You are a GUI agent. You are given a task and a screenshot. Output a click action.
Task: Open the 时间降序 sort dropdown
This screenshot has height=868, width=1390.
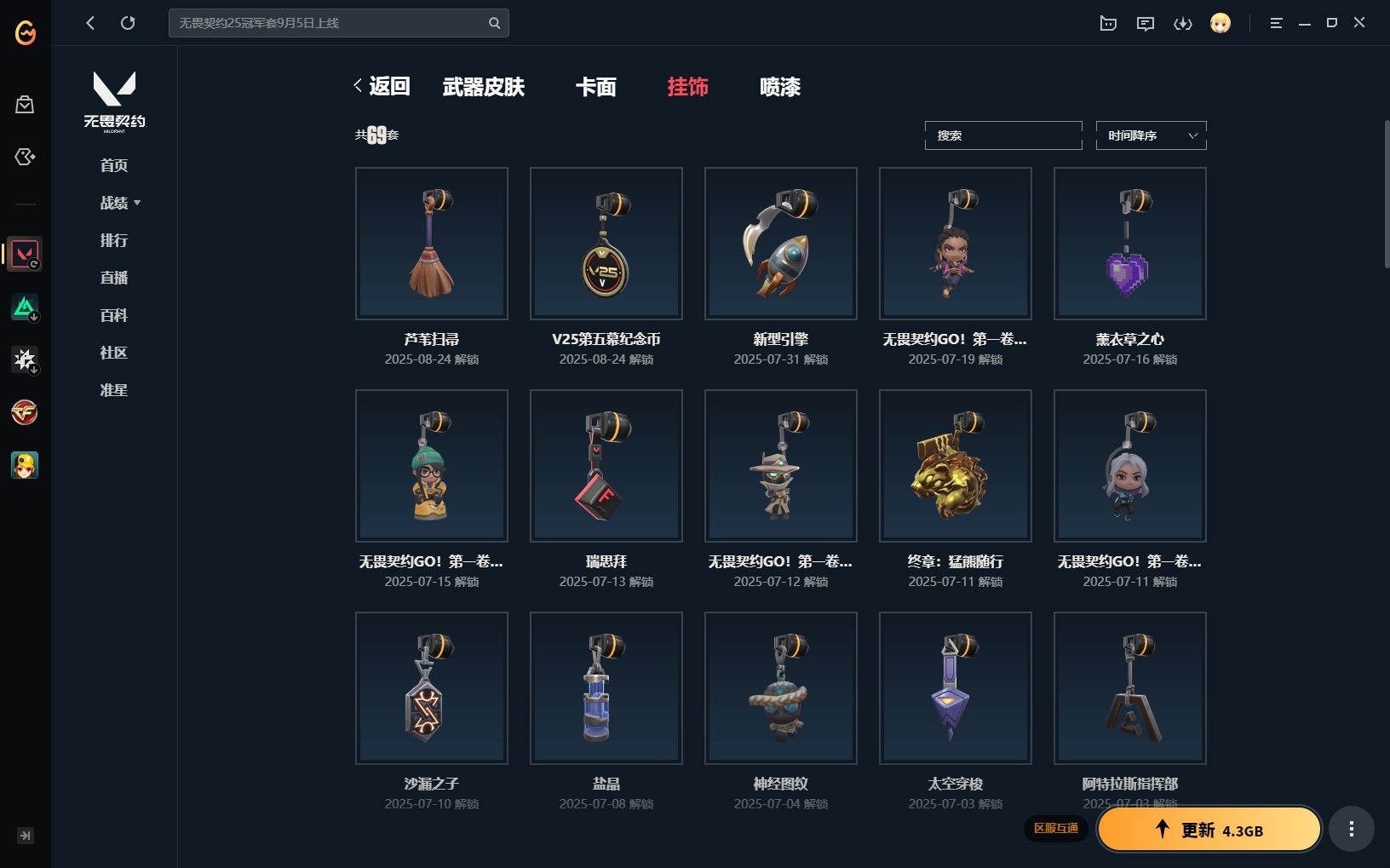(x=1151, y=135)
